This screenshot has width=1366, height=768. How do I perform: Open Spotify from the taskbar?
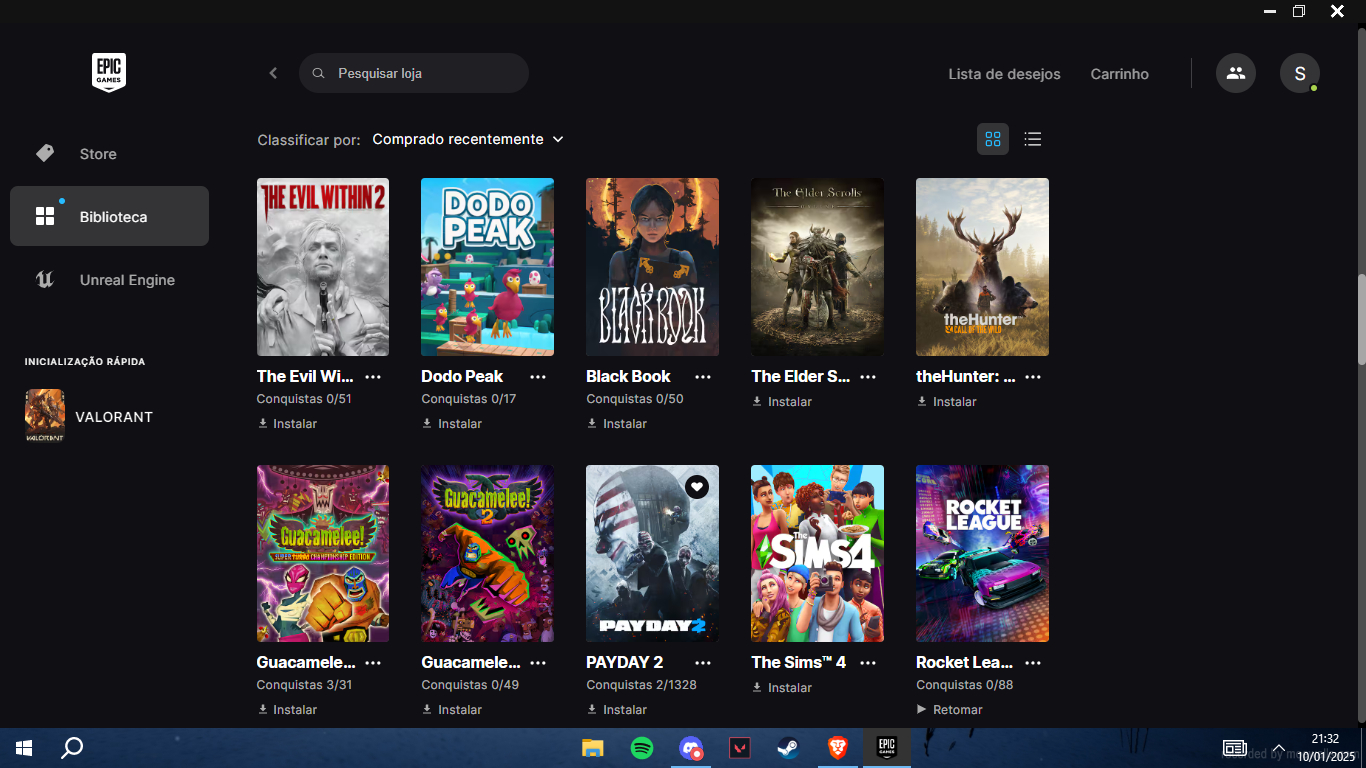click(642, 748)
